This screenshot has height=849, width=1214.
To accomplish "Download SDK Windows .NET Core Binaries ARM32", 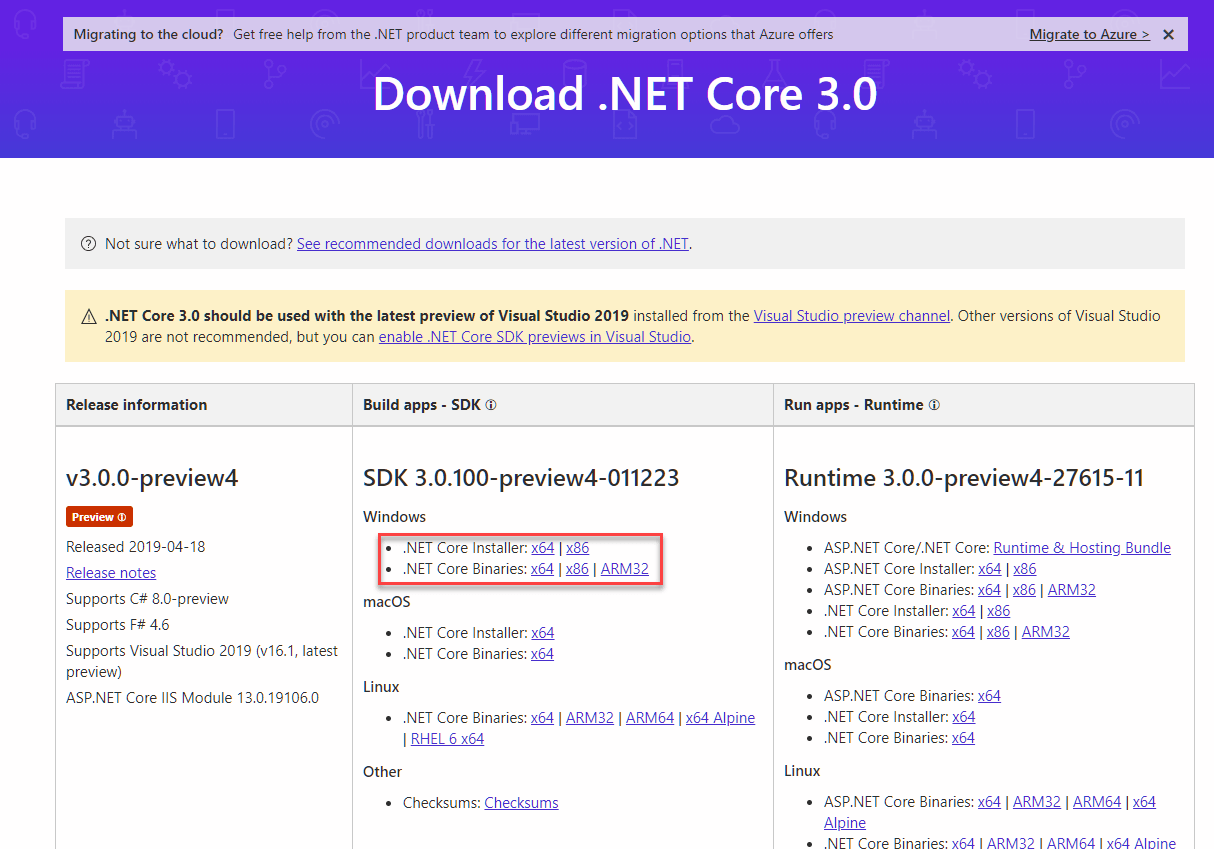I will click(x=625, y=569).
